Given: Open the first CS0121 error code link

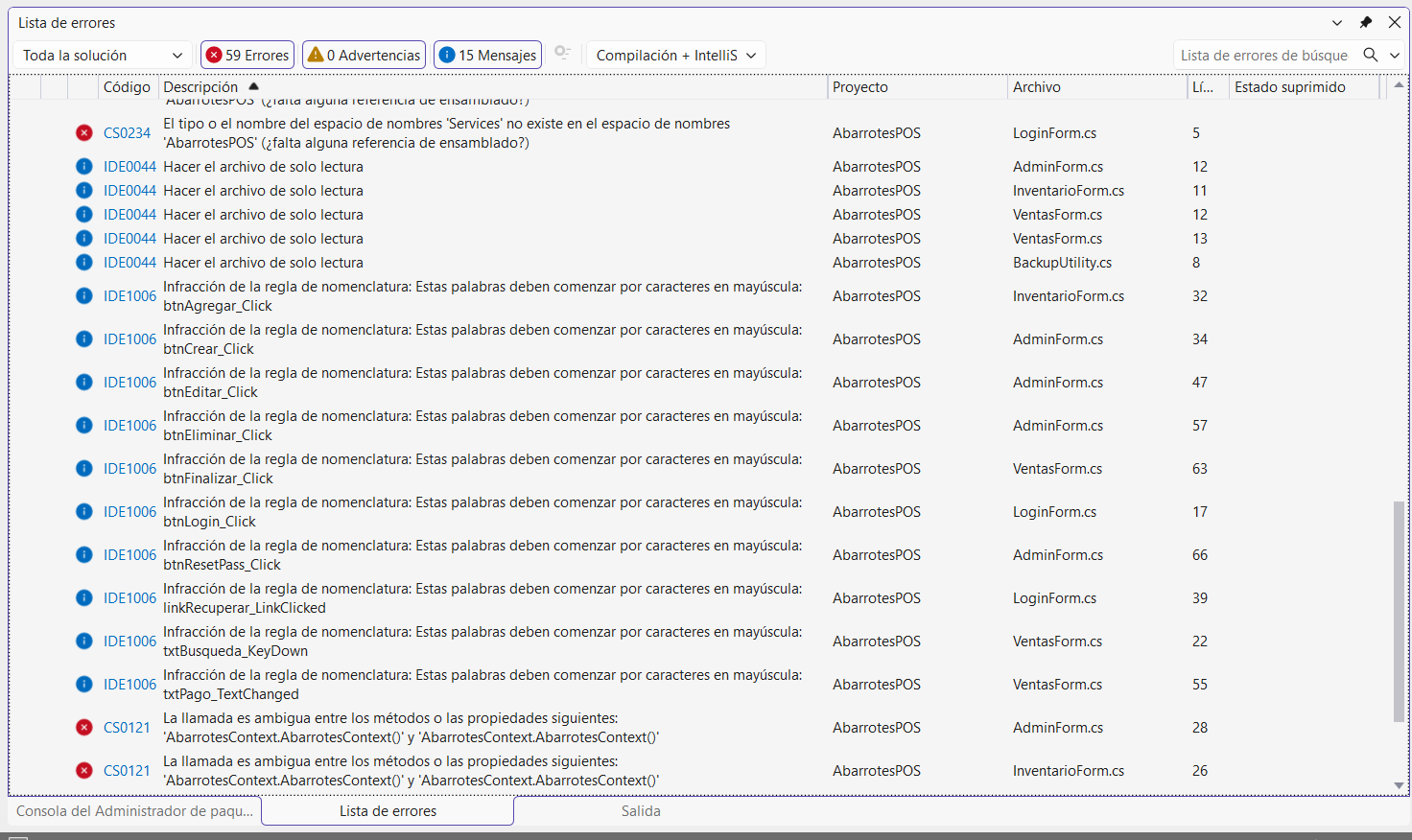Looking at the screenshot, I should pyautogui.click(x=127, y=728).
